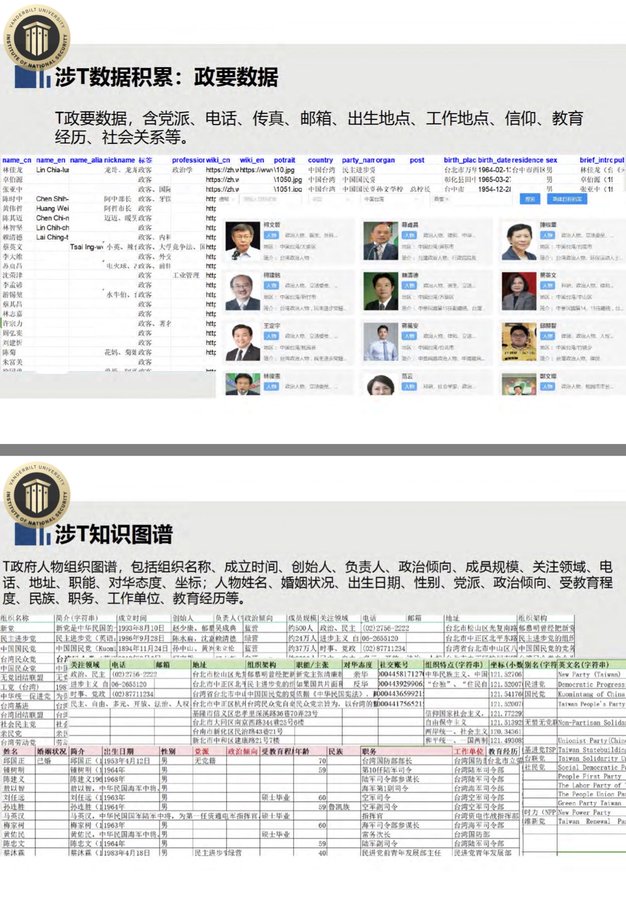The width and height of the screenshot is (626, 900).
Task: Click the blue search button above the cards
Action: 530,199
